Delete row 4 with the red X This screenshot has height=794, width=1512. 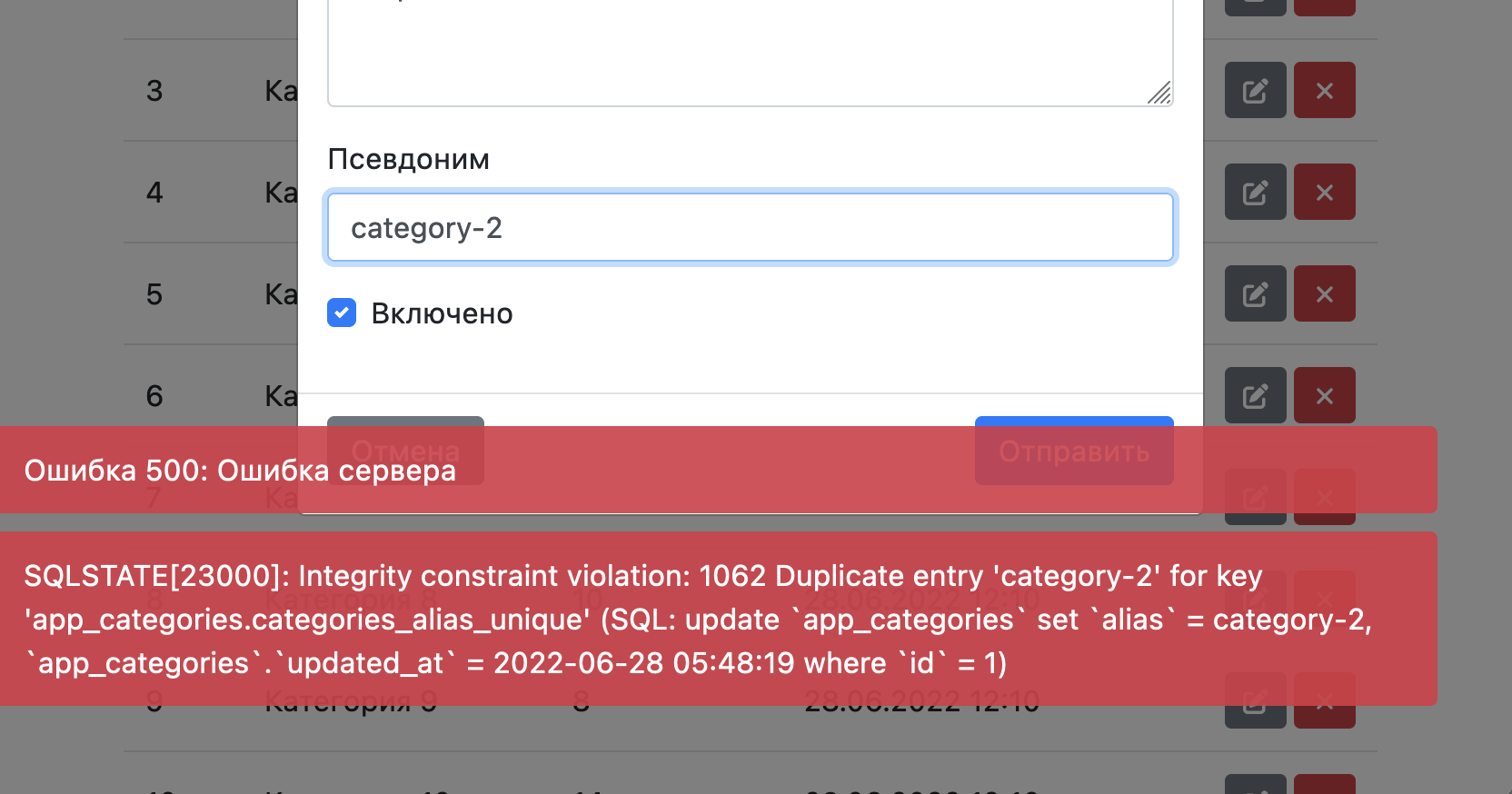(1324, 192)
